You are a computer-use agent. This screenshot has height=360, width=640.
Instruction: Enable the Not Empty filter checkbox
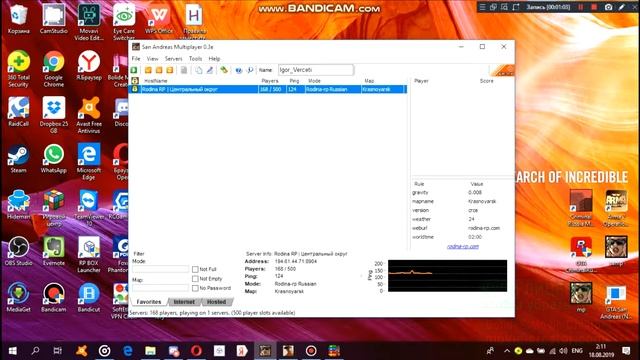tap(195, 279)
